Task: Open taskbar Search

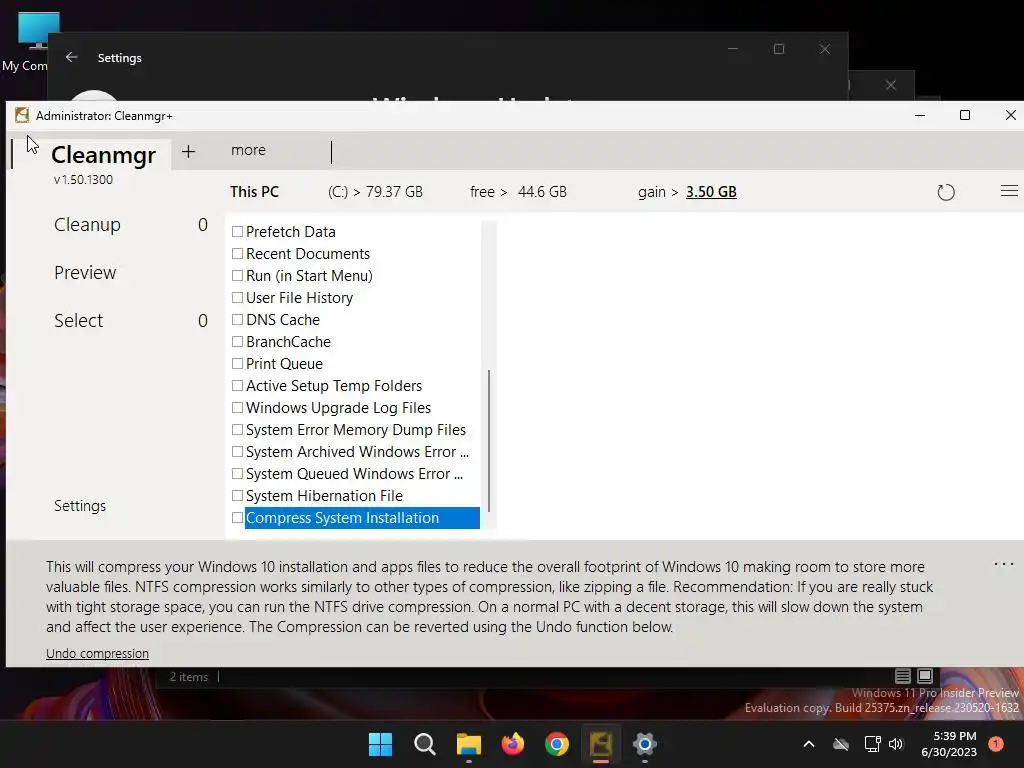Action: coord(424,744)
